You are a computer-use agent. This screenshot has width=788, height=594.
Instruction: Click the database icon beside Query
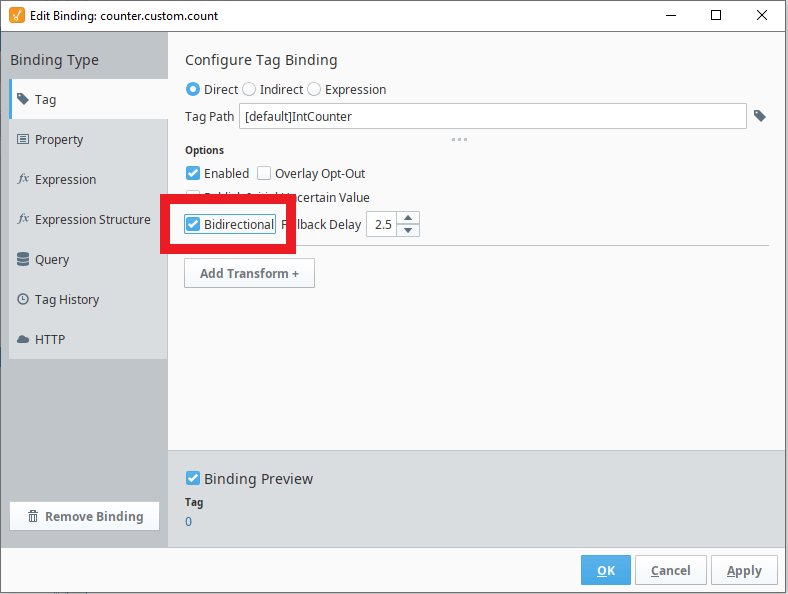coord(23,259)
